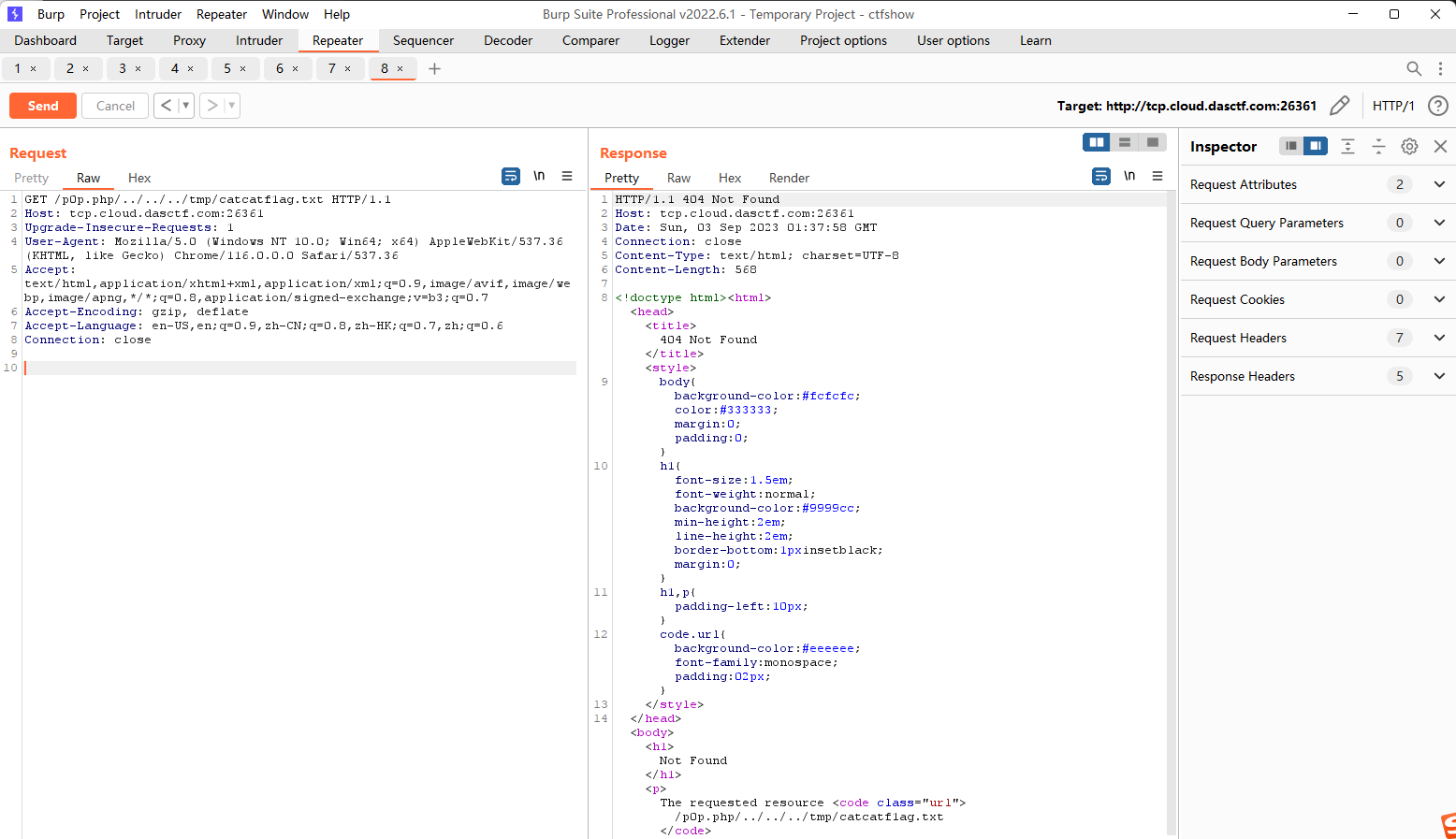Open forward history dropdown arrow

click(232, 106)
